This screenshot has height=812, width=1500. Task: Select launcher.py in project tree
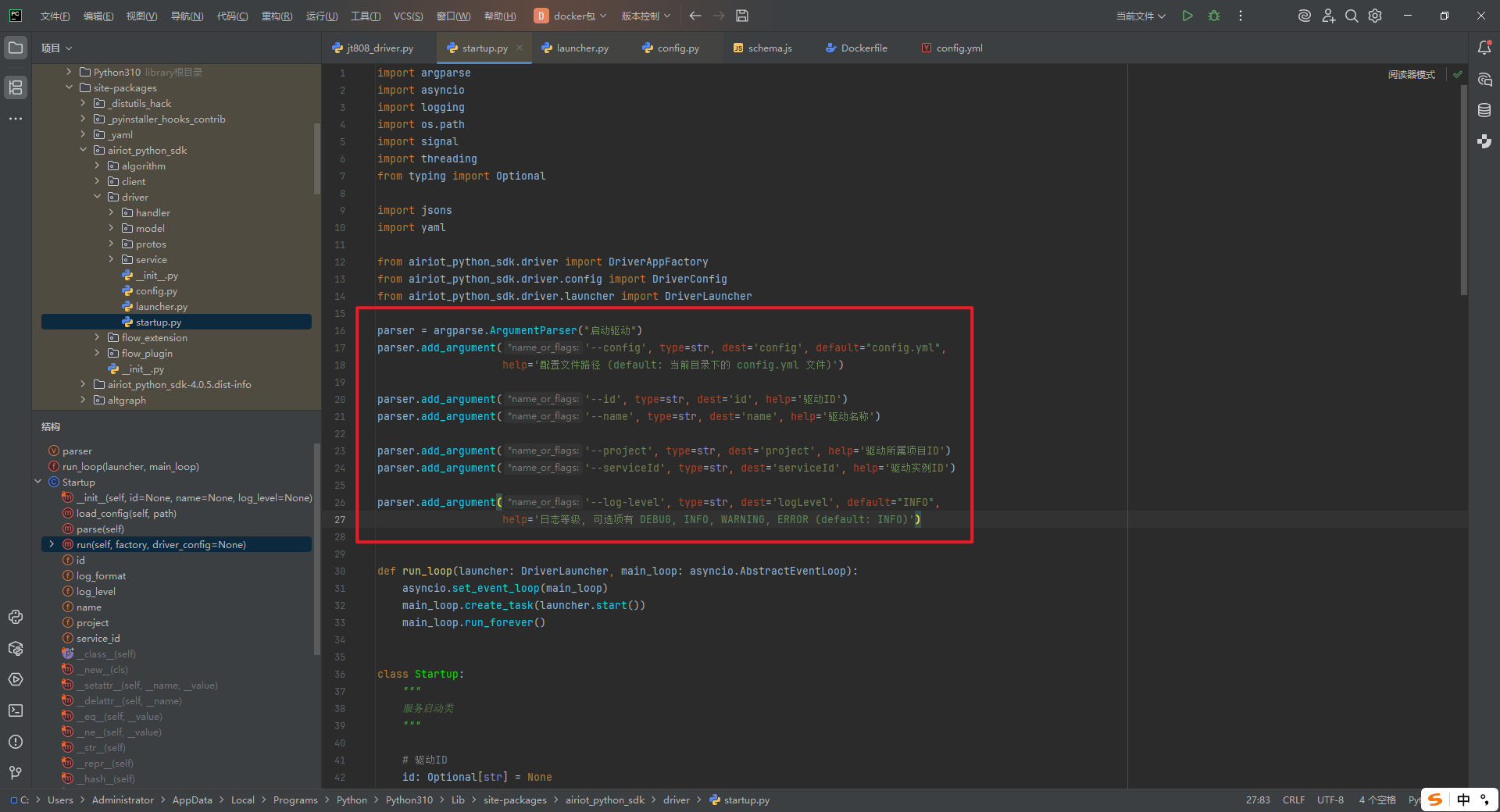tap(162, 306)
